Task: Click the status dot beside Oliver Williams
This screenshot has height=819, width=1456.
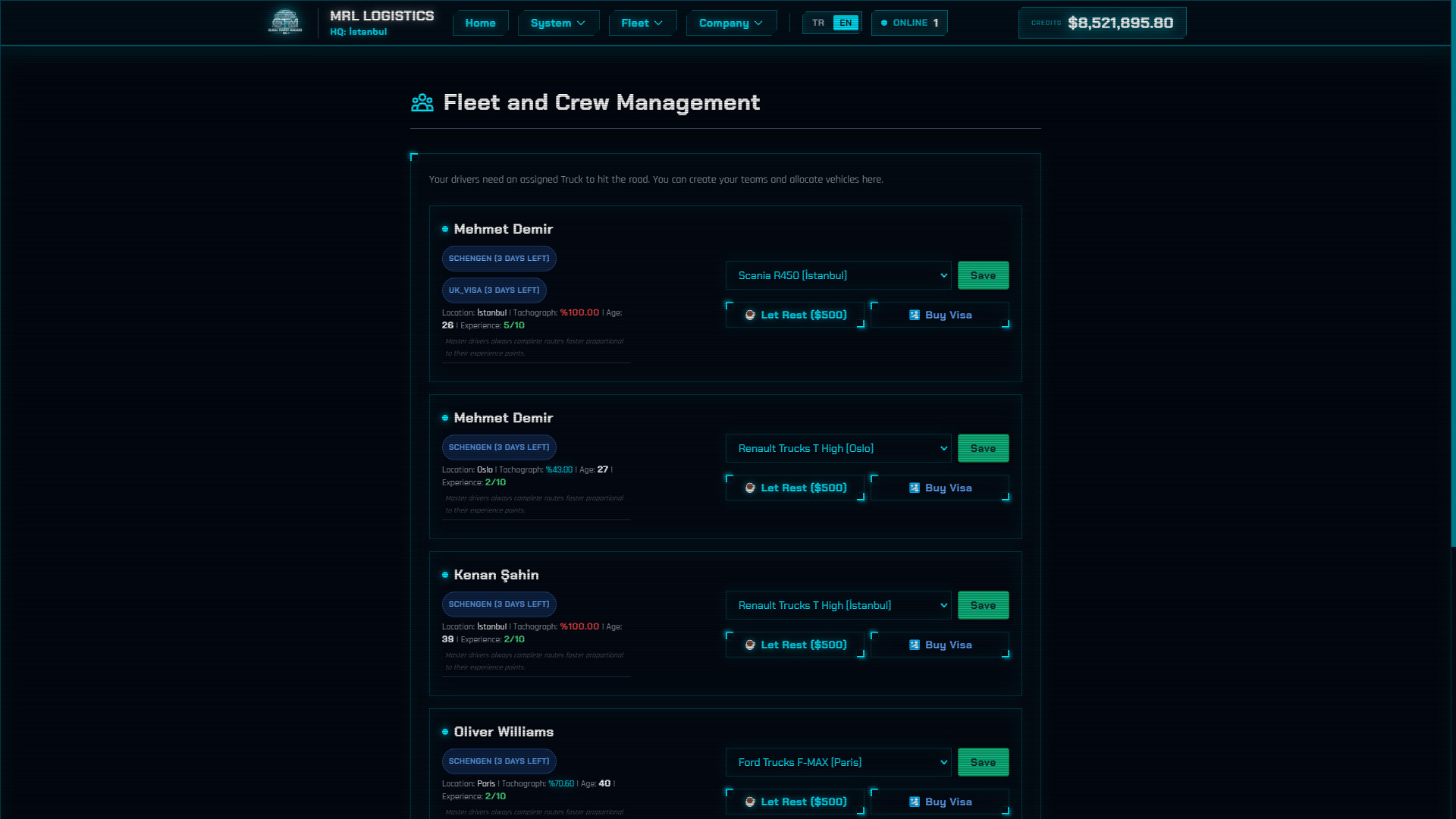Action: pos(445,732)
